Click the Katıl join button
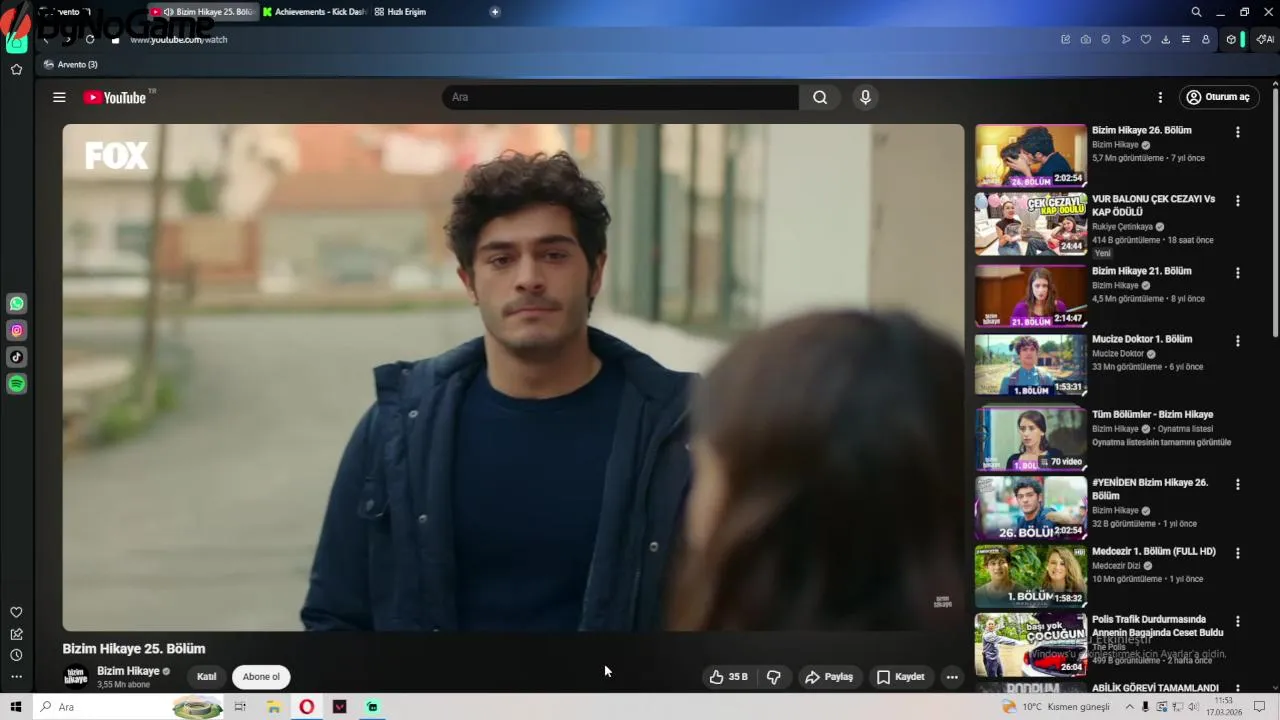This screenshot has height=720, width=1280. coord(207,677)
